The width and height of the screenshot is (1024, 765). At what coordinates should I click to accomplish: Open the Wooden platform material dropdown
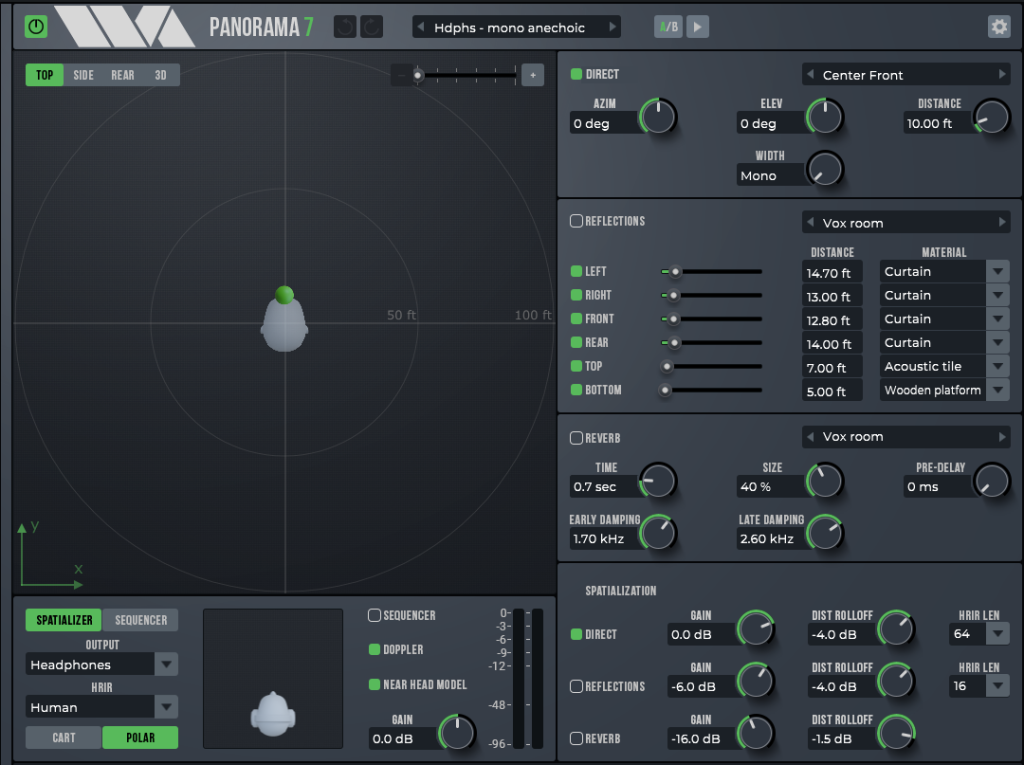point(944,390)
